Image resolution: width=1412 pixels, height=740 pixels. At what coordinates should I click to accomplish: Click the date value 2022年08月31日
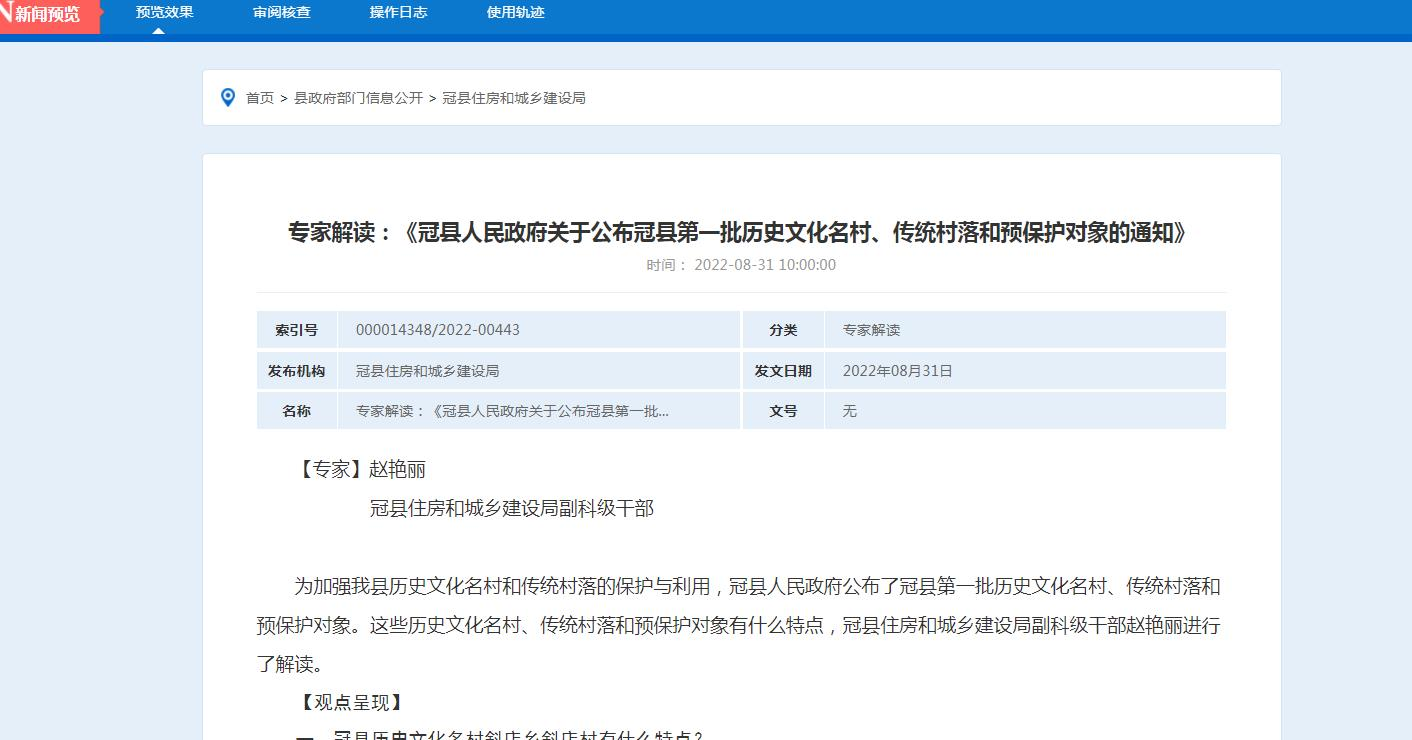(x=898, y=371)
